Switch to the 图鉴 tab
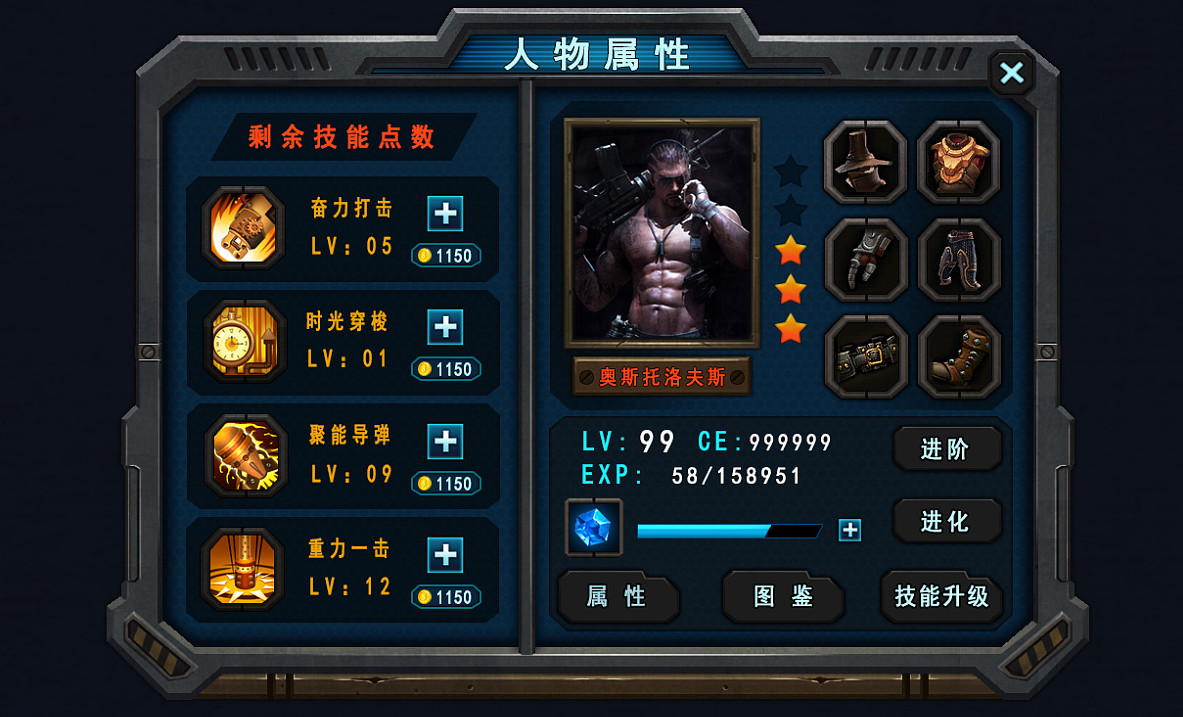 coord(782,596)
